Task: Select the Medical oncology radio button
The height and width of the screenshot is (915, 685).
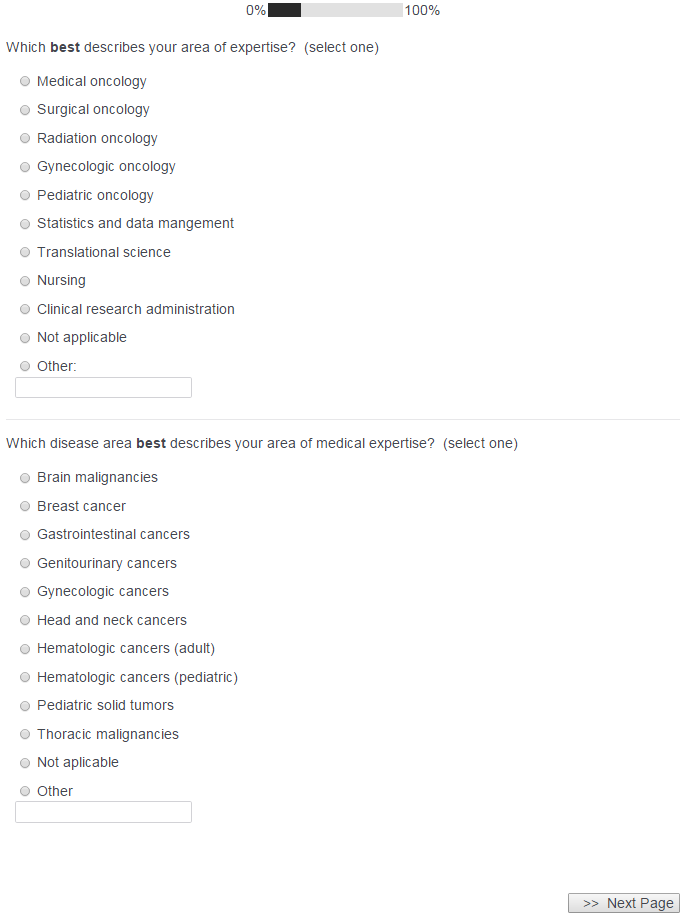Action: click(25, 82)
